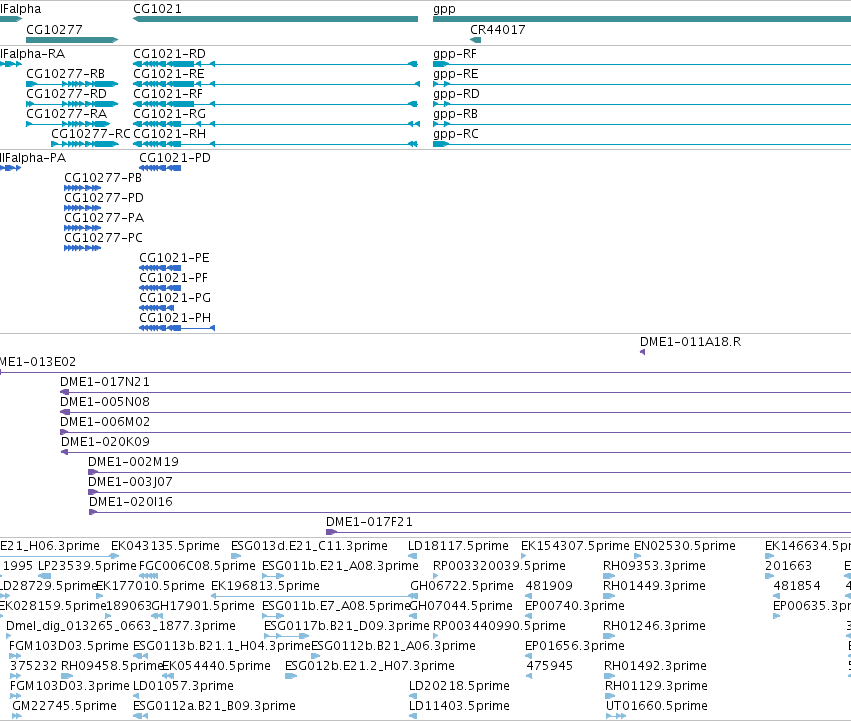
Task: Click EST RH01449.3prime
Action: tap(609, 596)
